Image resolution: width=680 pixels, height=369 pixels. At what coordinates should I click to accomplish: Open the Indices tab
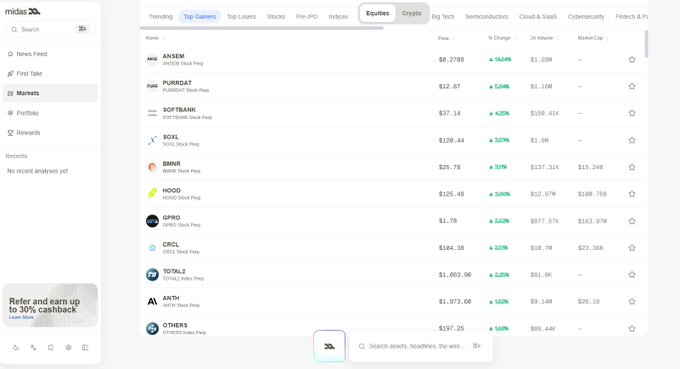pos(338,16)
